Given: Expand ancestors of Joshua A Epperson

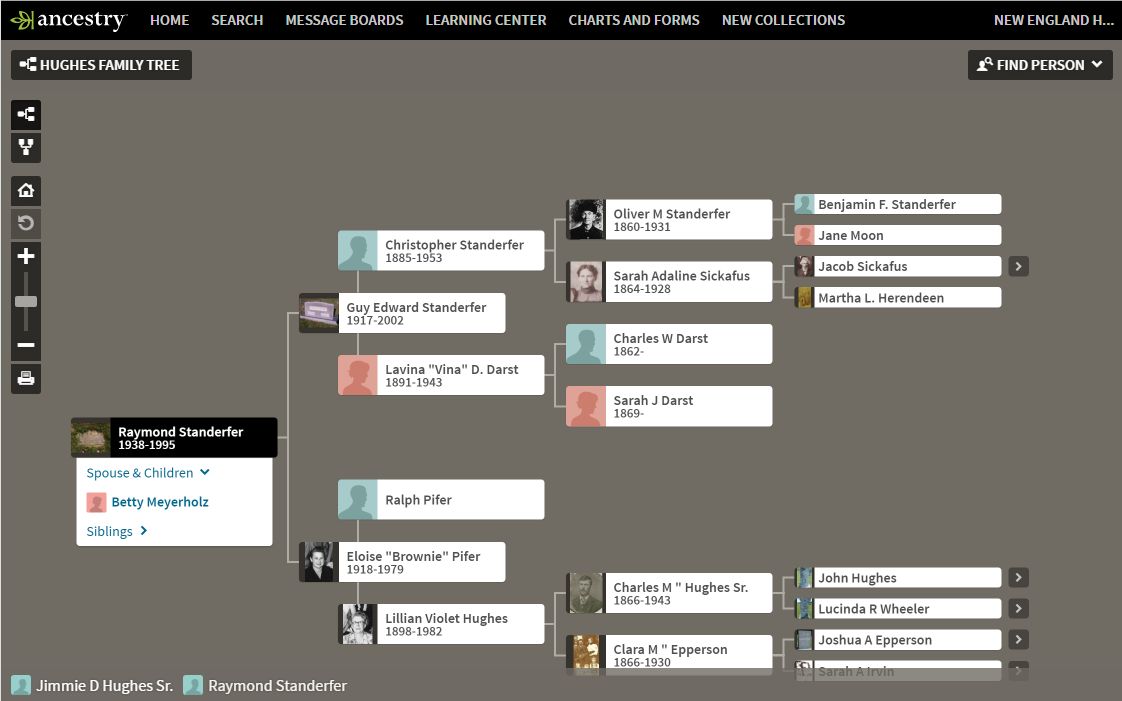Looking at the screenshot, I should [x=1018, y=639].
